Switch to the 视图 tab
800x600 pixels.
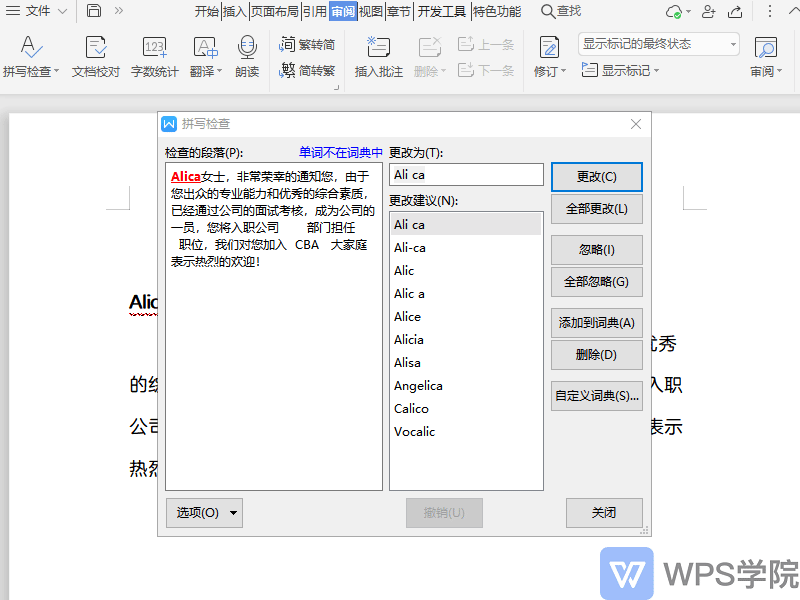(x=370, y=11)
